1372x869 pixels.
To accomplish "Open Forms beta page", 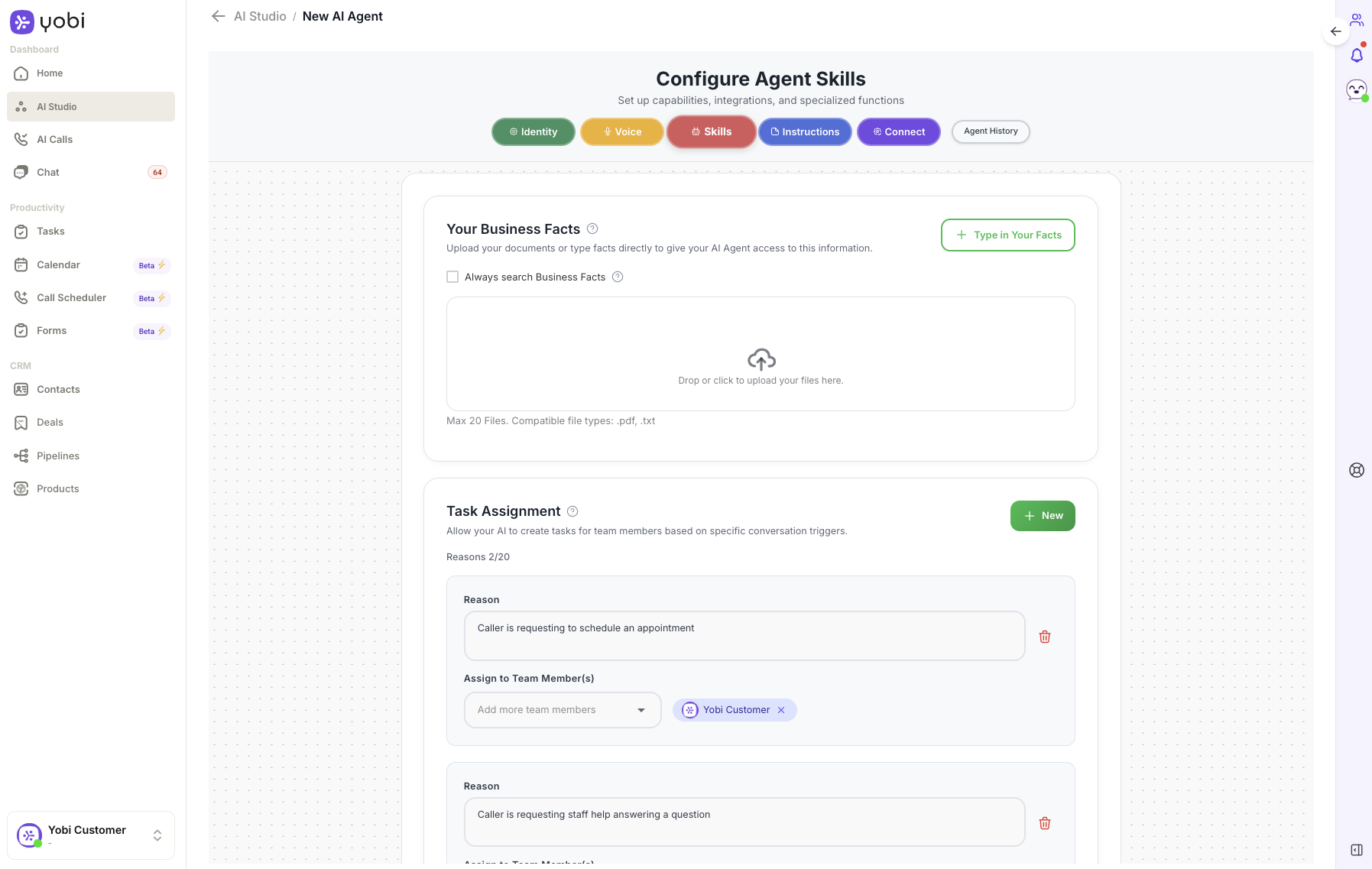I will point(91,331).
